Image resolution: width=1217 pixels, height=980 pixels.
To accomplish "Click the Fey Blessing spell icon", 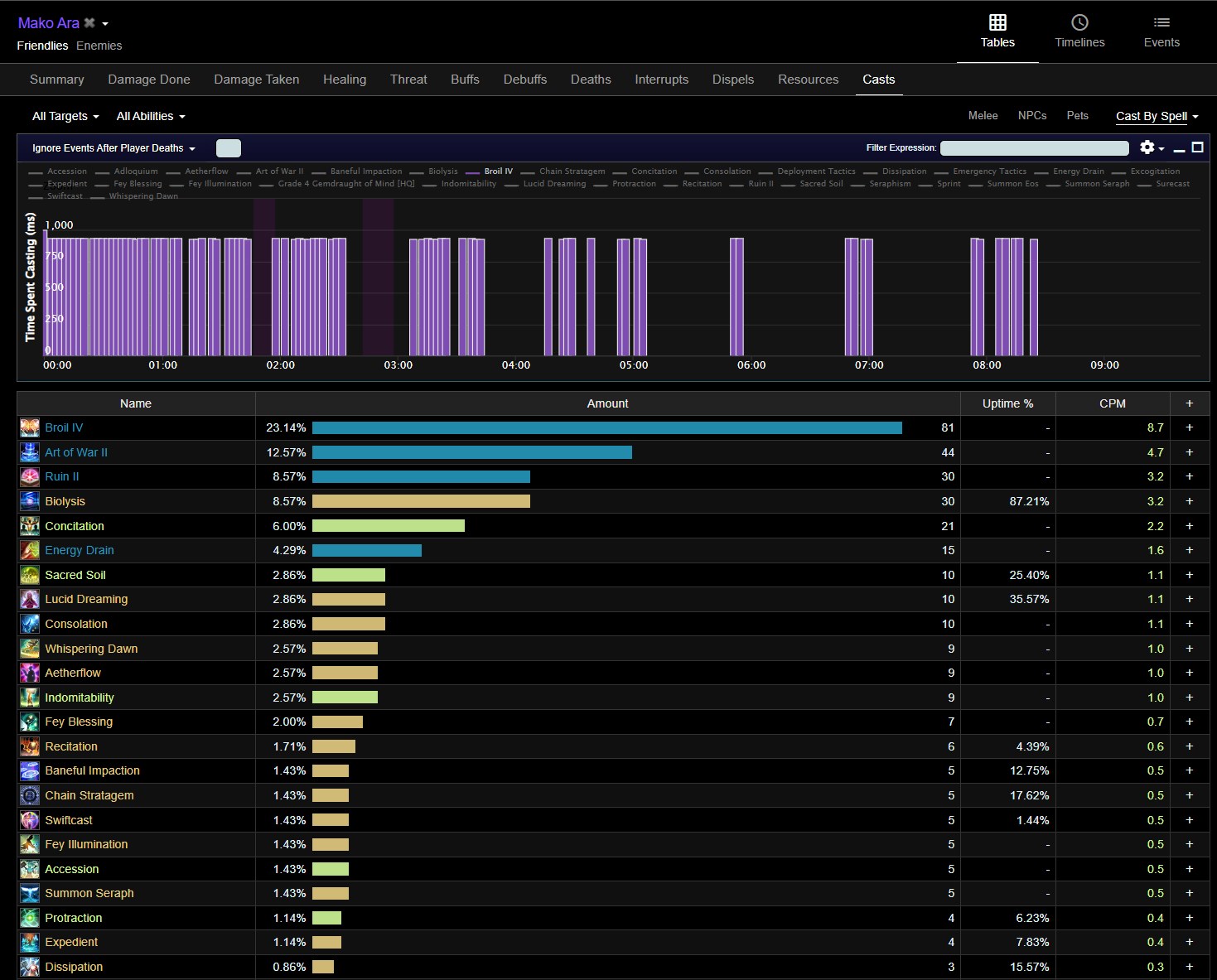I will click(x=30, y=722).
